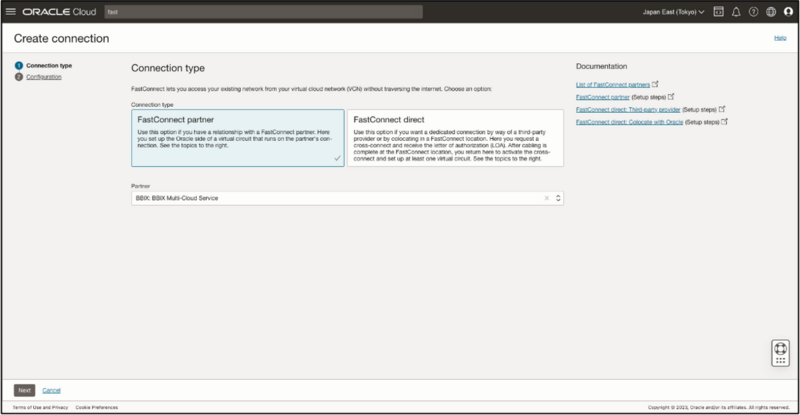Open List of FastConnect partners link

coord(613,85)
